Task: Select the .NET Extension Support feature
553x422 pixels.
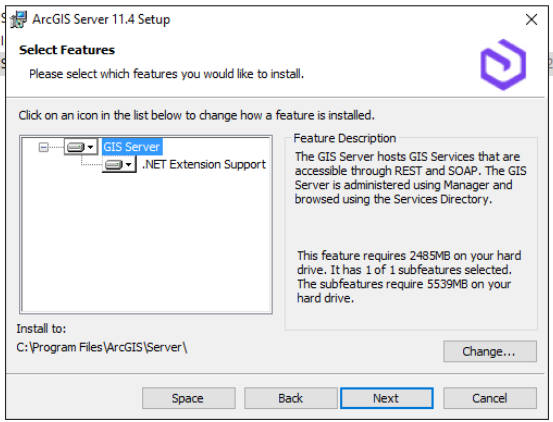Action: (204, 164)
